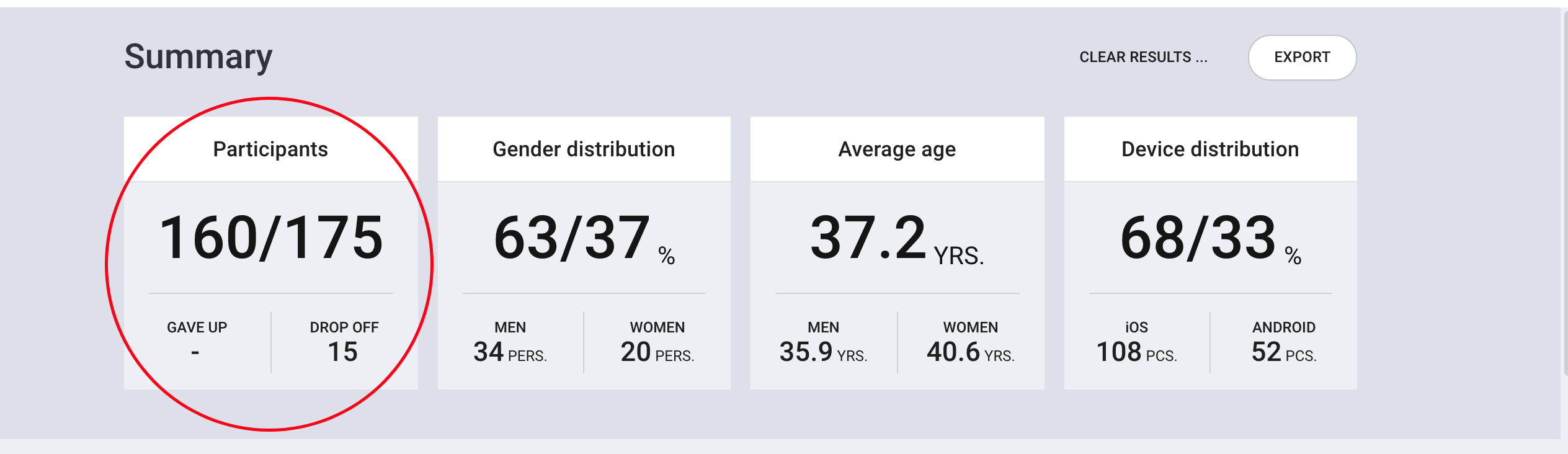Select the Average age card header
The height and width of the screenshot is (454, 1568).
(x=897, y=149)
